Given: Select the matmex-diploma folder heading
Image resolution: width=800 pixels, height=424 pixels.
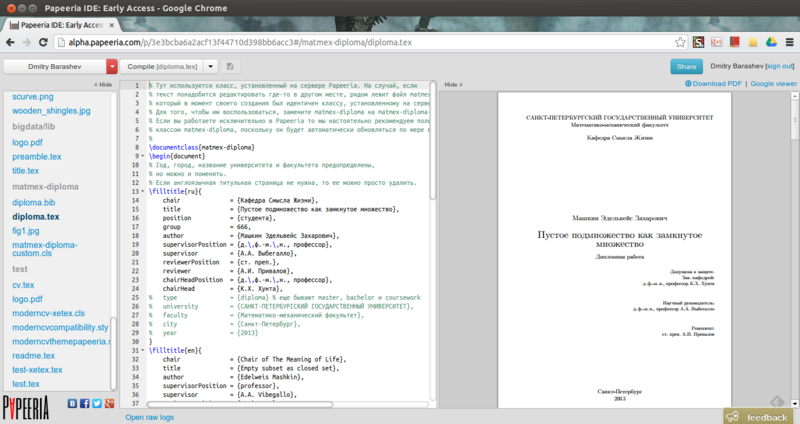Looking at the screenshot, I should coord(45,187).
